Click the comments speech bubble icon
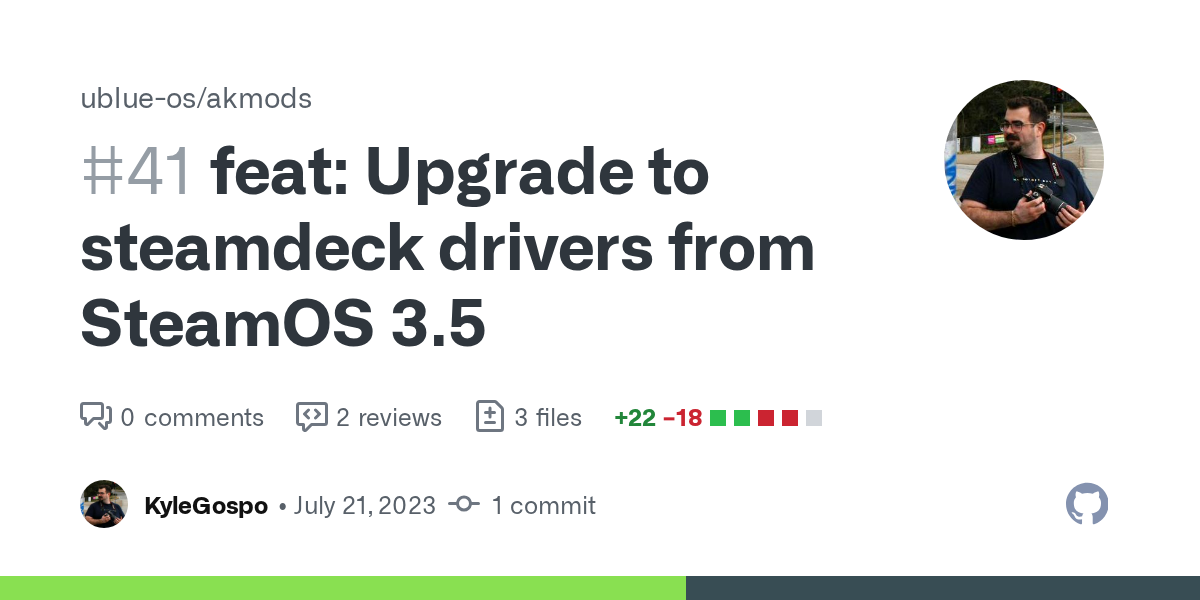Viewport: 1200px width, 600px height. [x=96, y=417]
